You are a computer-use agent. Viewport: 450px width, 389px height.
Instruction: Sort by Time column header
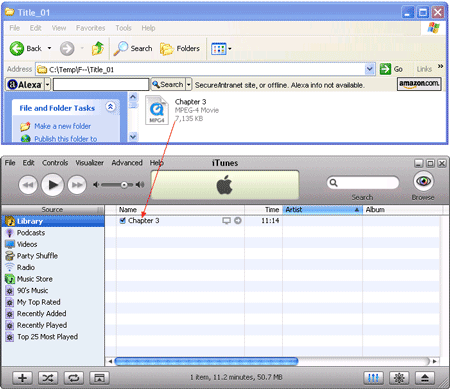coord(263,210)
